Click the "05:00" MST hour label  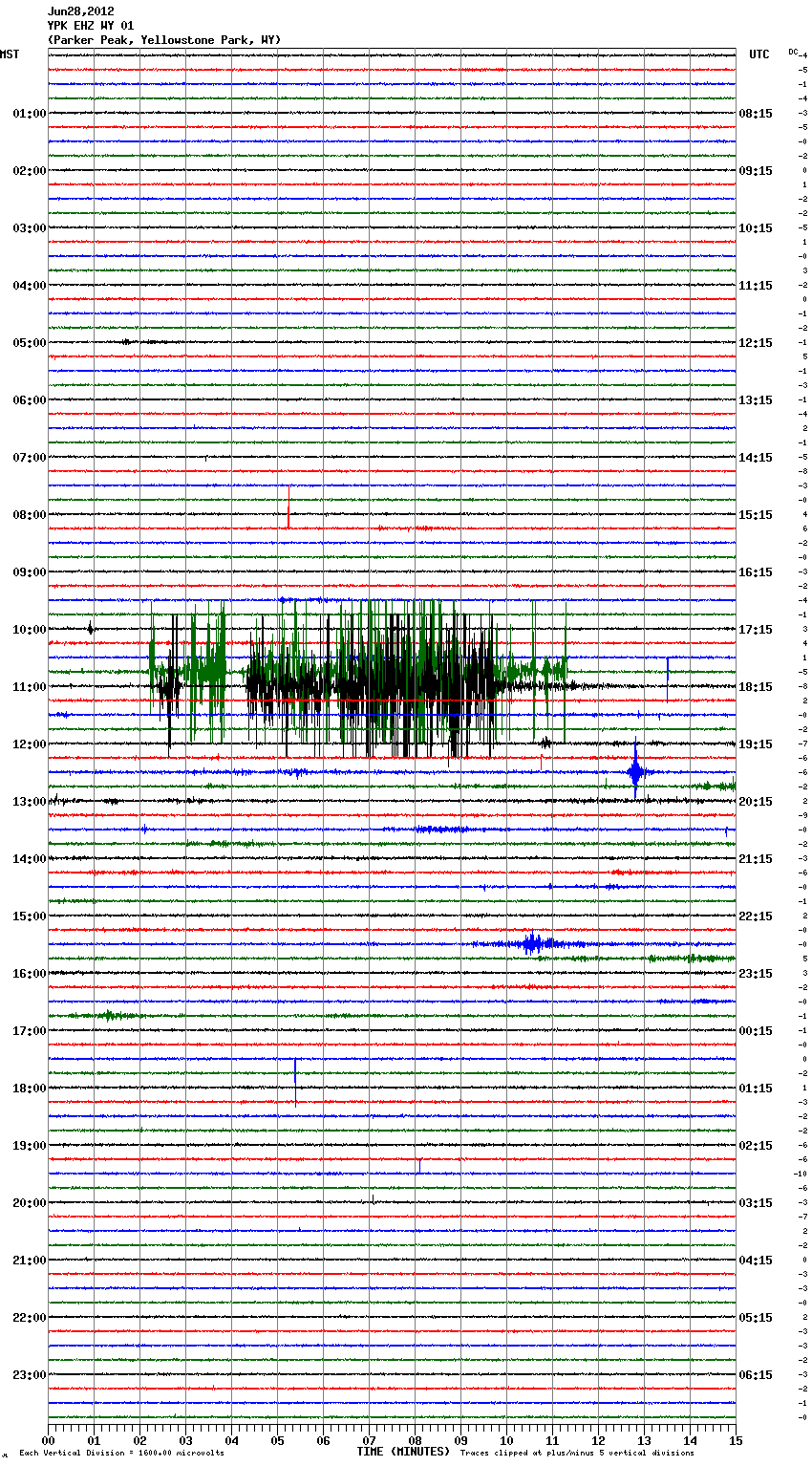[x=30, y=343]
